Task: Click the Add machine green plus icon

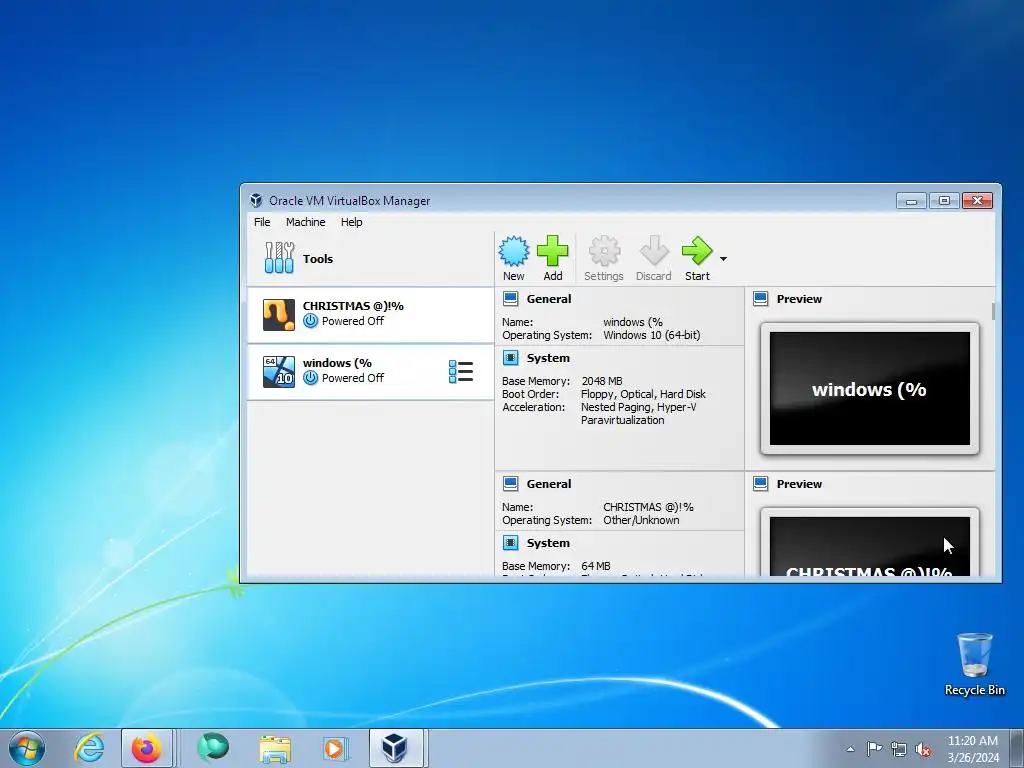Action: pos(552,251)
